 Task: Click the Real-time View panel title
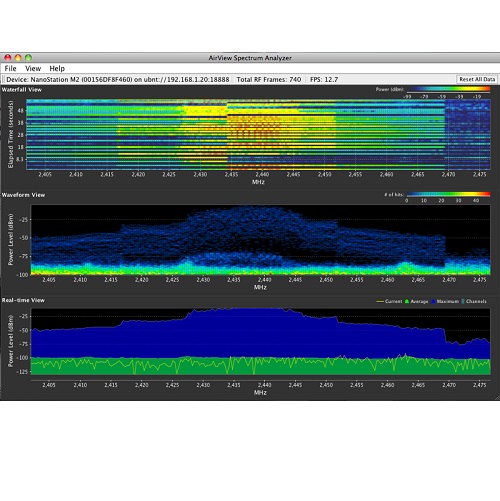[x=23, y=300]
